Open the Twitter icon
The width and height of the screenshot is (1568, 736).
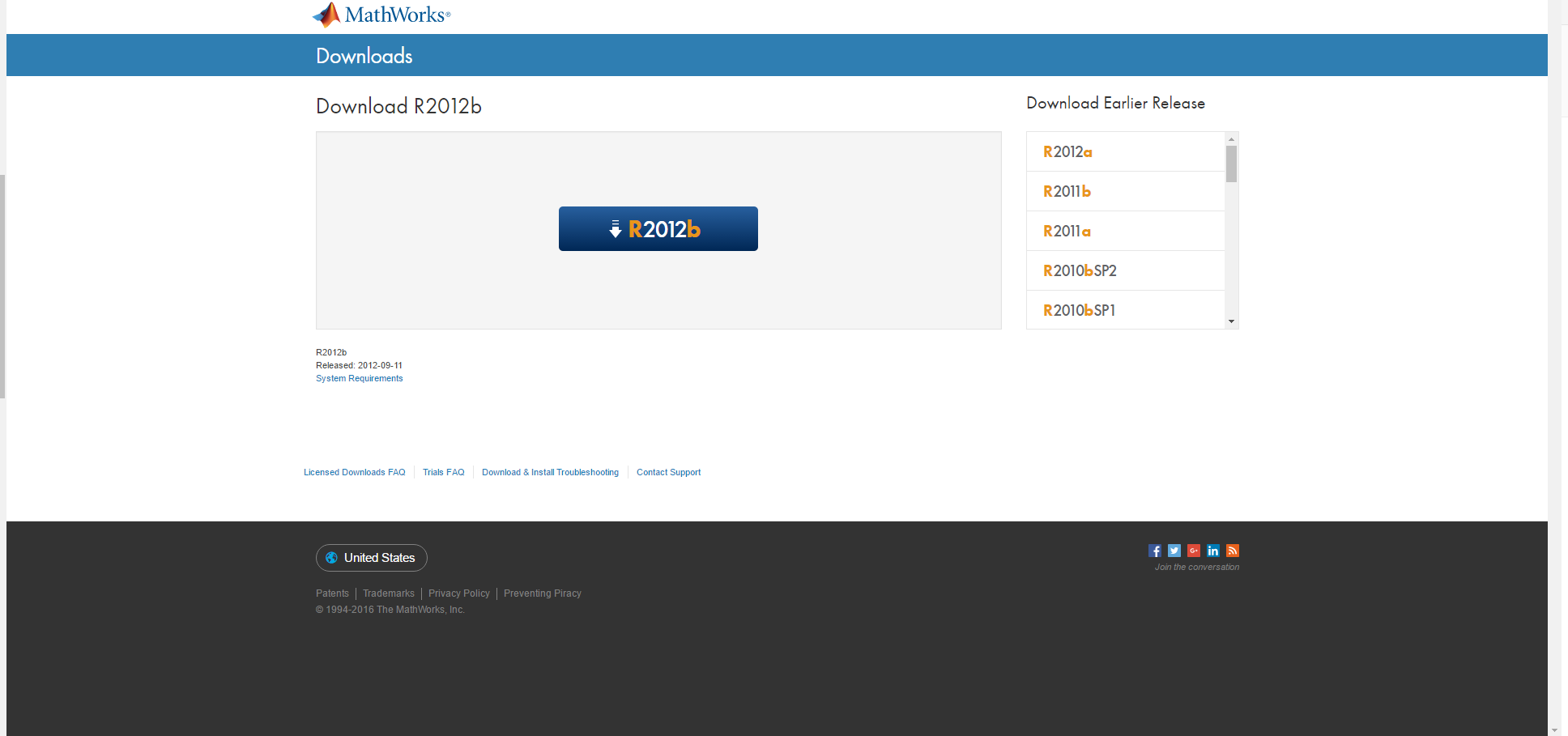pyautogui.click(x=1174, y=551)
